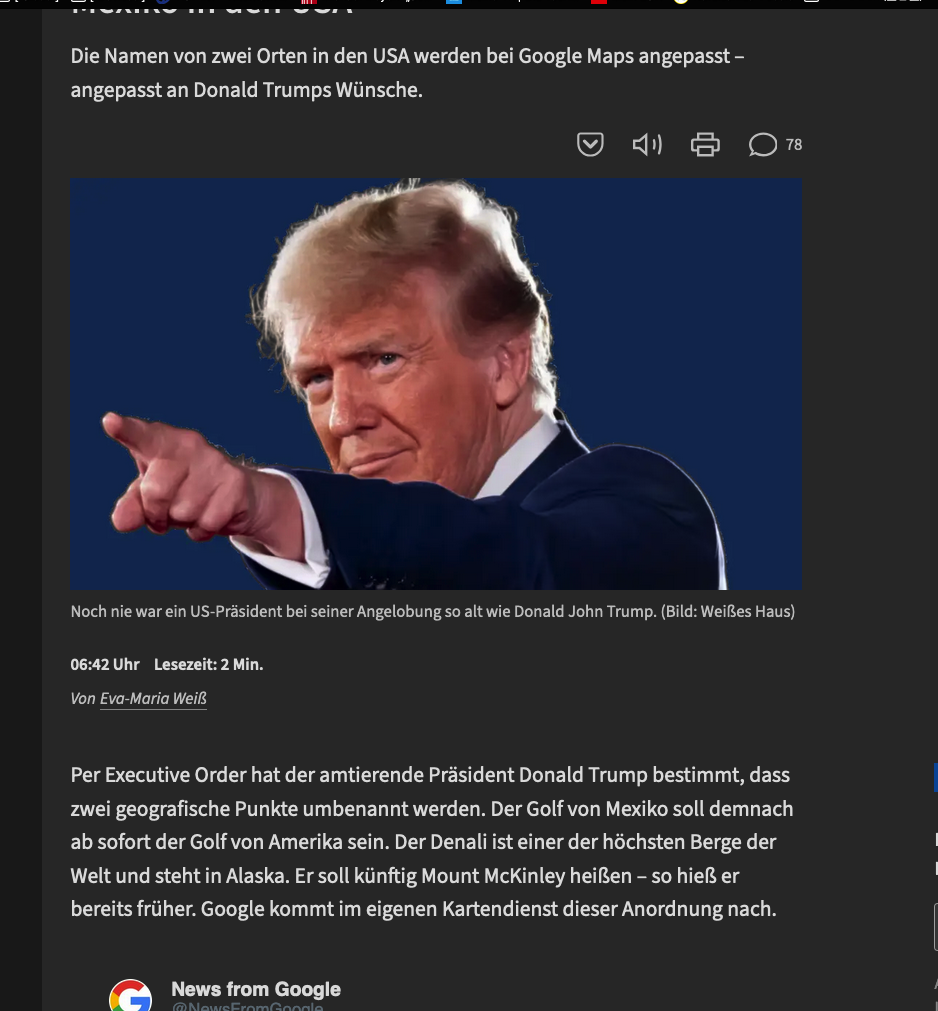Click the photo caption about Angelobung
The width and height of the screenshot is (938, 1011).
(433, 611)
